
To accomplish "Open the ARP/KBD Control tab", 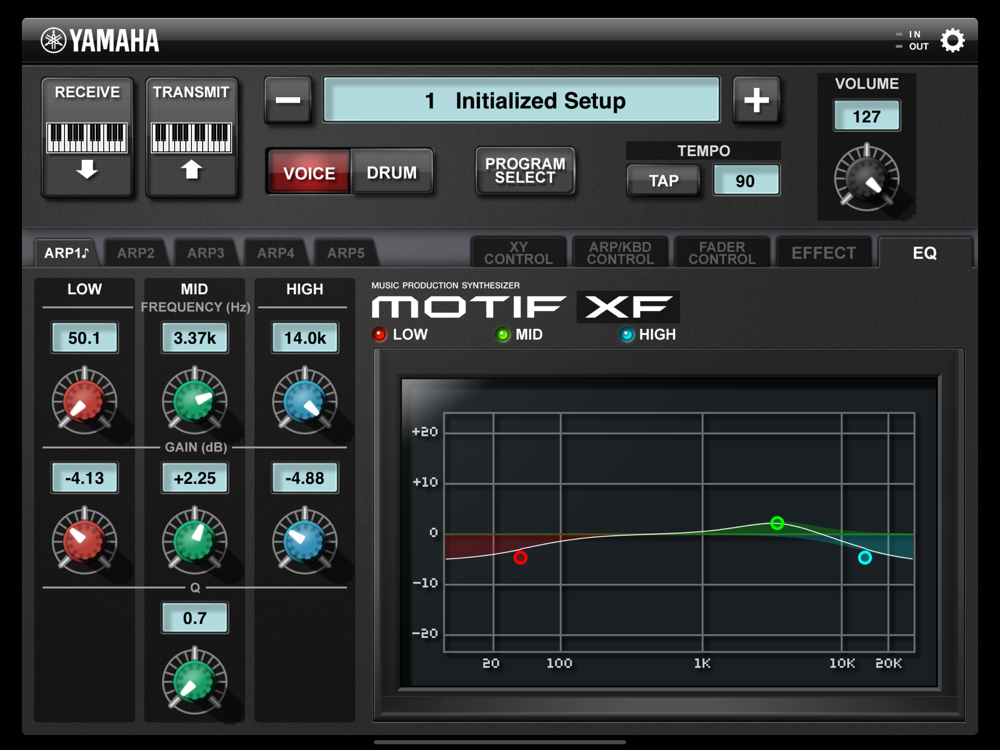I will (x=620, y=253).
